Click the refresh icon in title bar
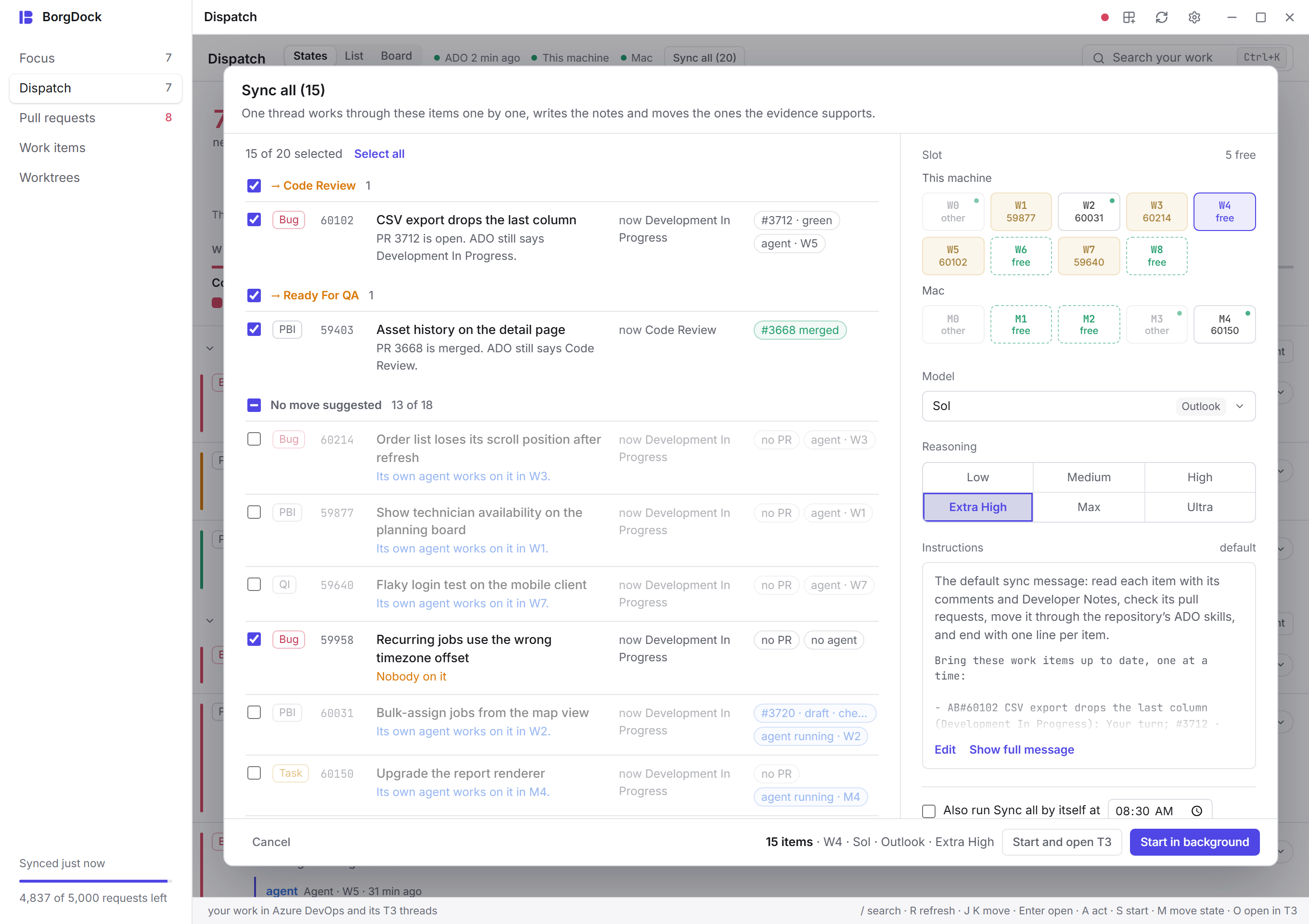Image resolution: width=1309 pixels, height=924 pixels. [x=1161, y=17]
